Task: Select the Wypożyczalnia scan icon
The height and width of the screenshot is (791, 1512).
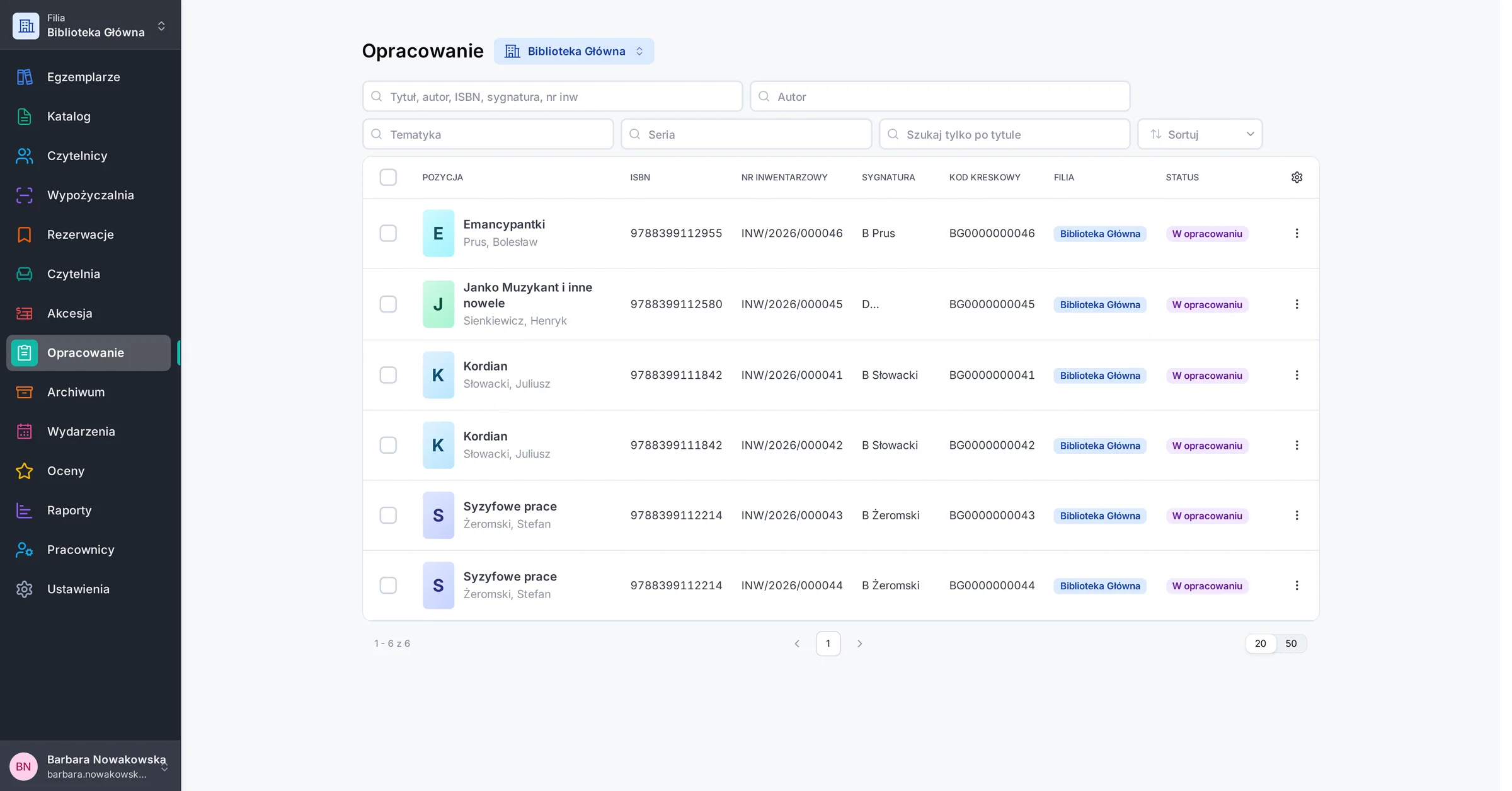Action: 25,195
